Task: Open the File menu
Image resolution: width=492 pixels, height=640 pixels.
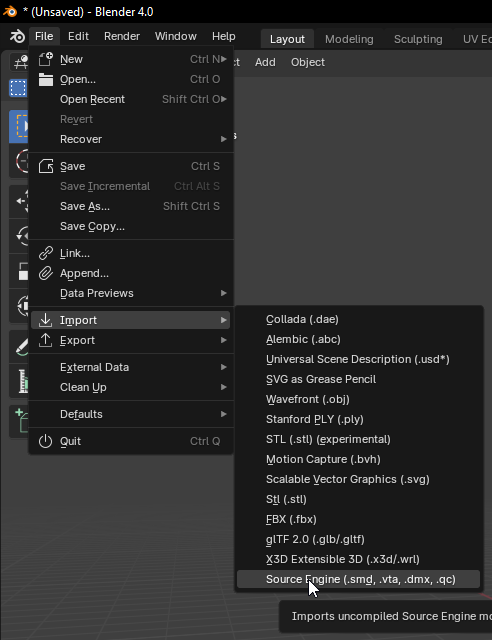Action: point(44,36)
